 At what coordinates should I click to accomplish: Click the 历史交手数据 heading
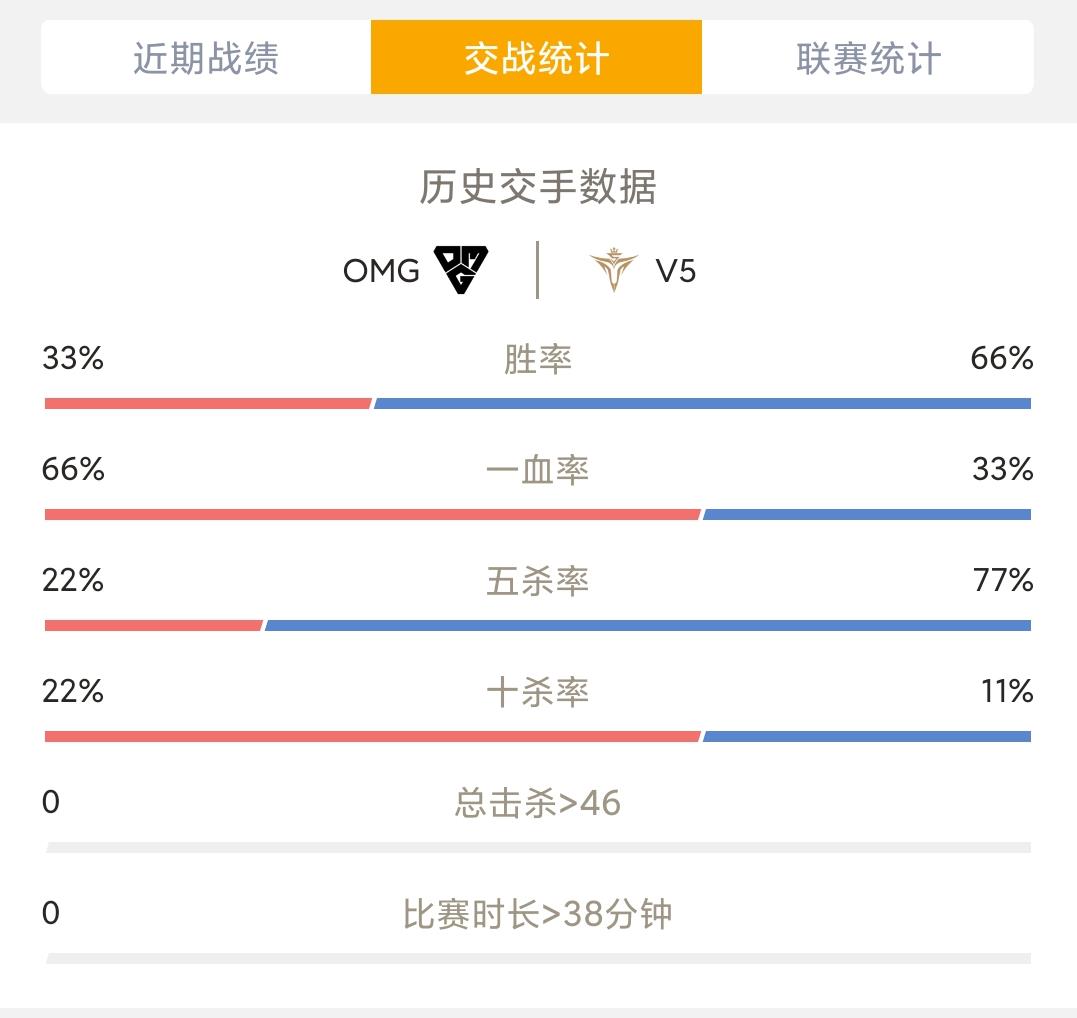(538, 187)
